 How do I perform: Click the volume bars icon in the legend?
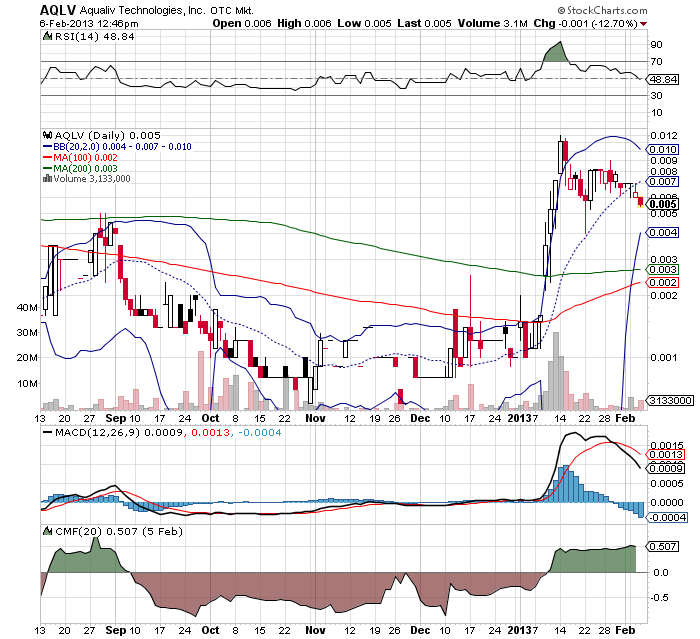[x=47, y=179]
